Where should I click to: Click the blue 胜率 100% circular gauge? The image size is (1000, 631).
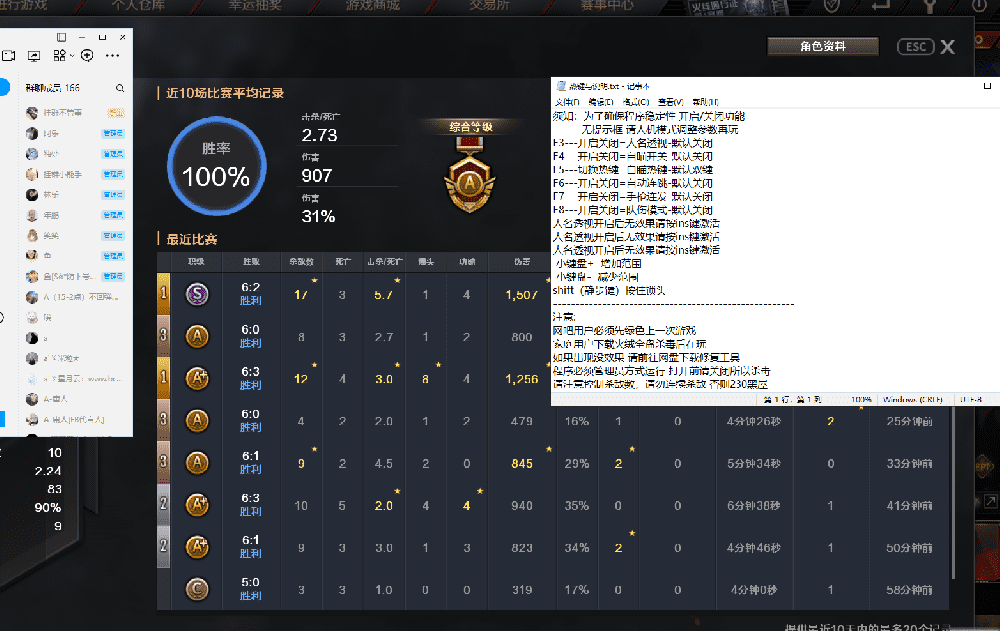tap(216, 161)
